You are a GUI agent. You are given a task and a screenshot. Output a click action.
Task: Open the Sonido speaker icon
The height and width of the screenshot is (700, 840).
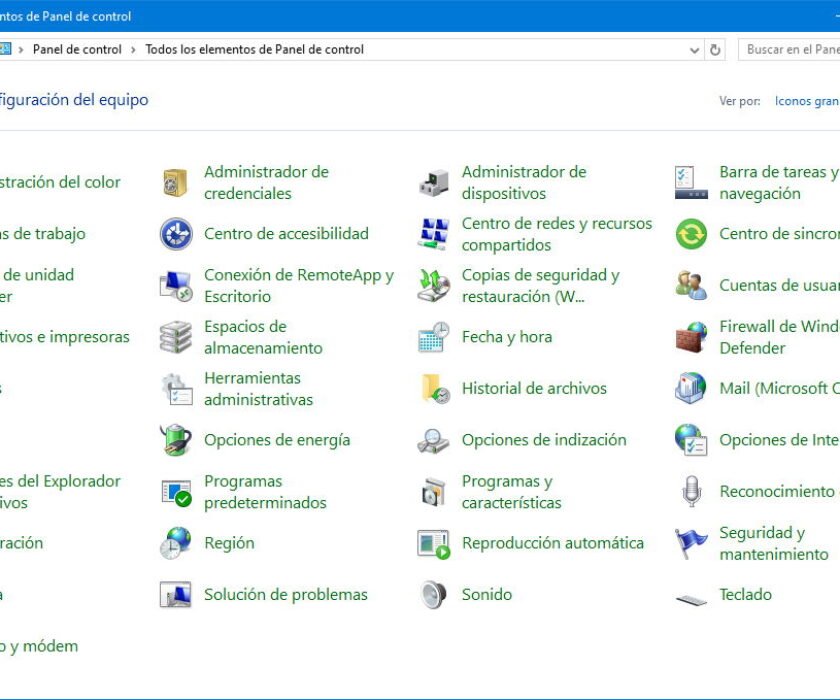coord(433,594)
